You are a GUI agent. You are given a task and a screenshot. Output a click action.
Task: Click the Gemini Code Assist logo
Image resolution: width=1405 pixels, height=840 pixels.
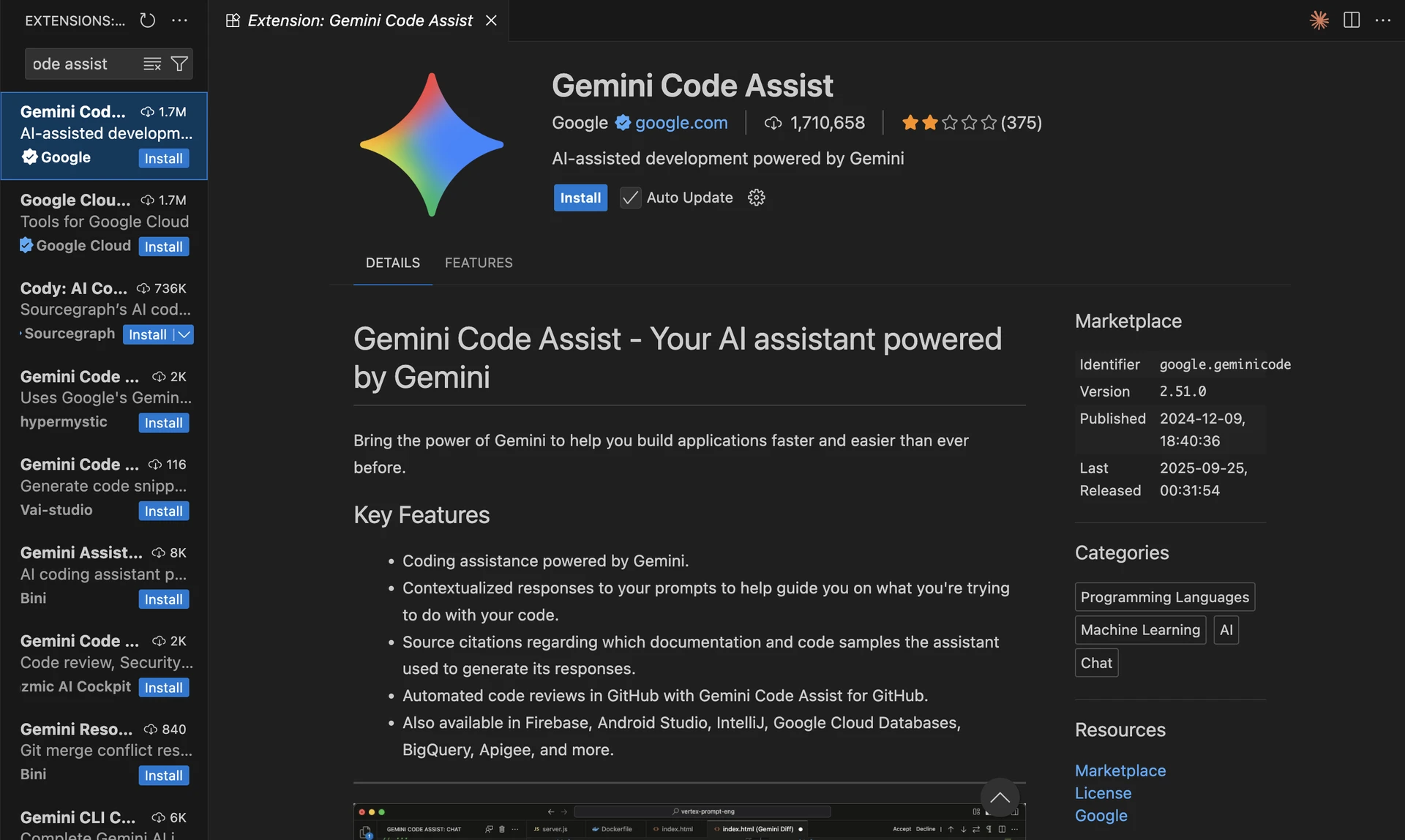click(x=432, y=144)
